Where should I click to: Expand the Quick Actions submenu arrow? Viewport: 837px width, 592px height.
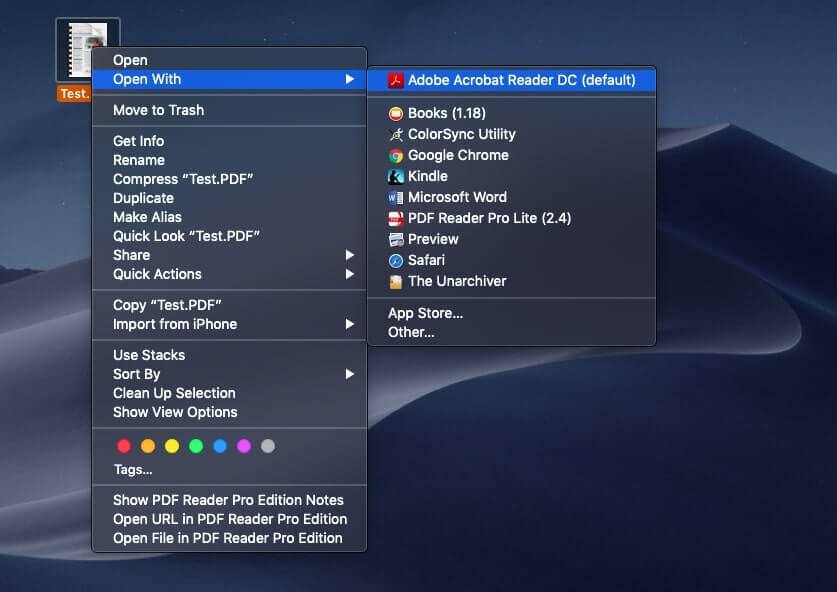tap(350, 274)
